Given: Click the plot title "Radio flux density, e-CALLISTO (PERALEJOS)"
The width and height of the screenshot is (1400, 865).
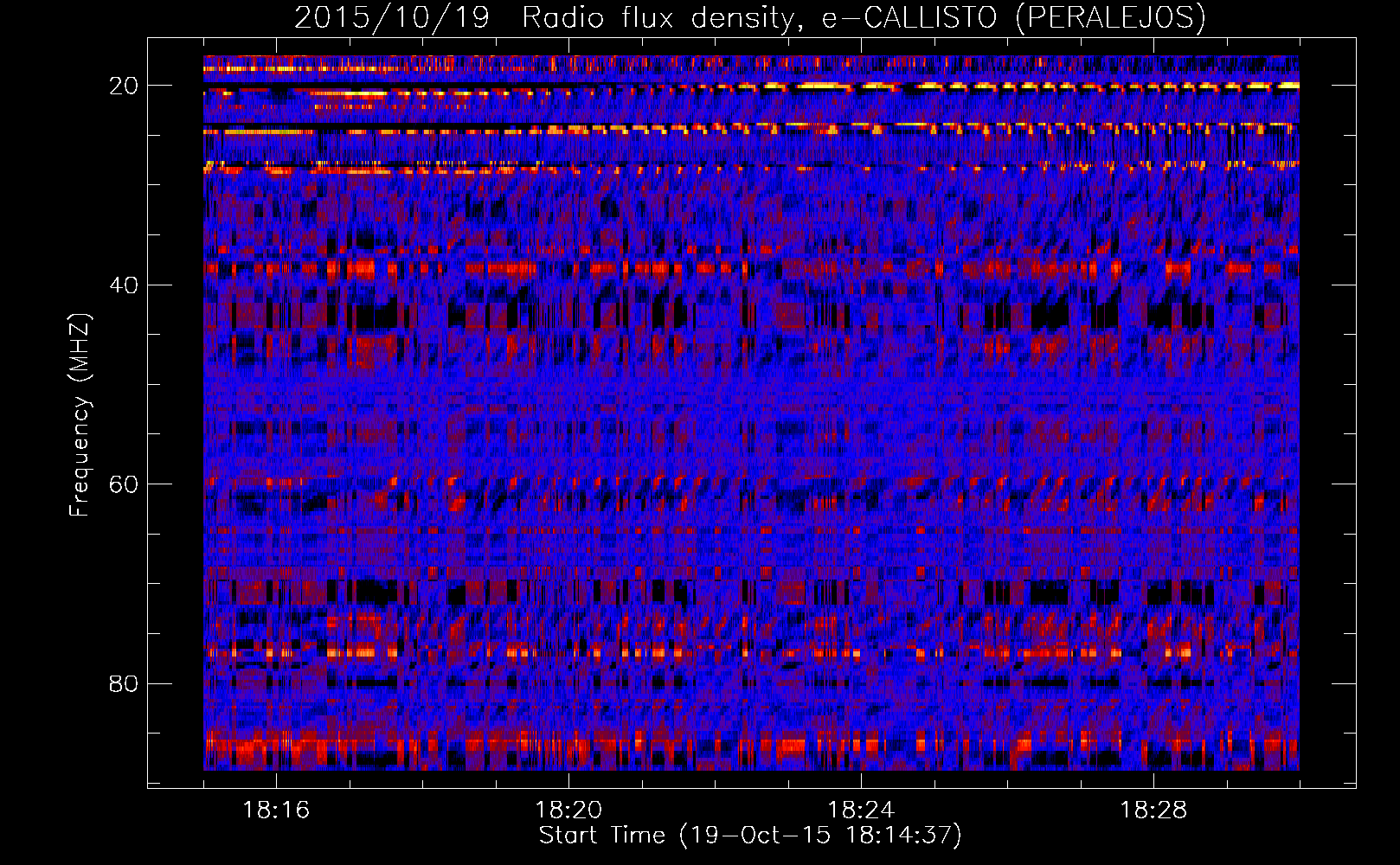Looking at the screenshot, I should pyautogui.click(x=864, y=18).
